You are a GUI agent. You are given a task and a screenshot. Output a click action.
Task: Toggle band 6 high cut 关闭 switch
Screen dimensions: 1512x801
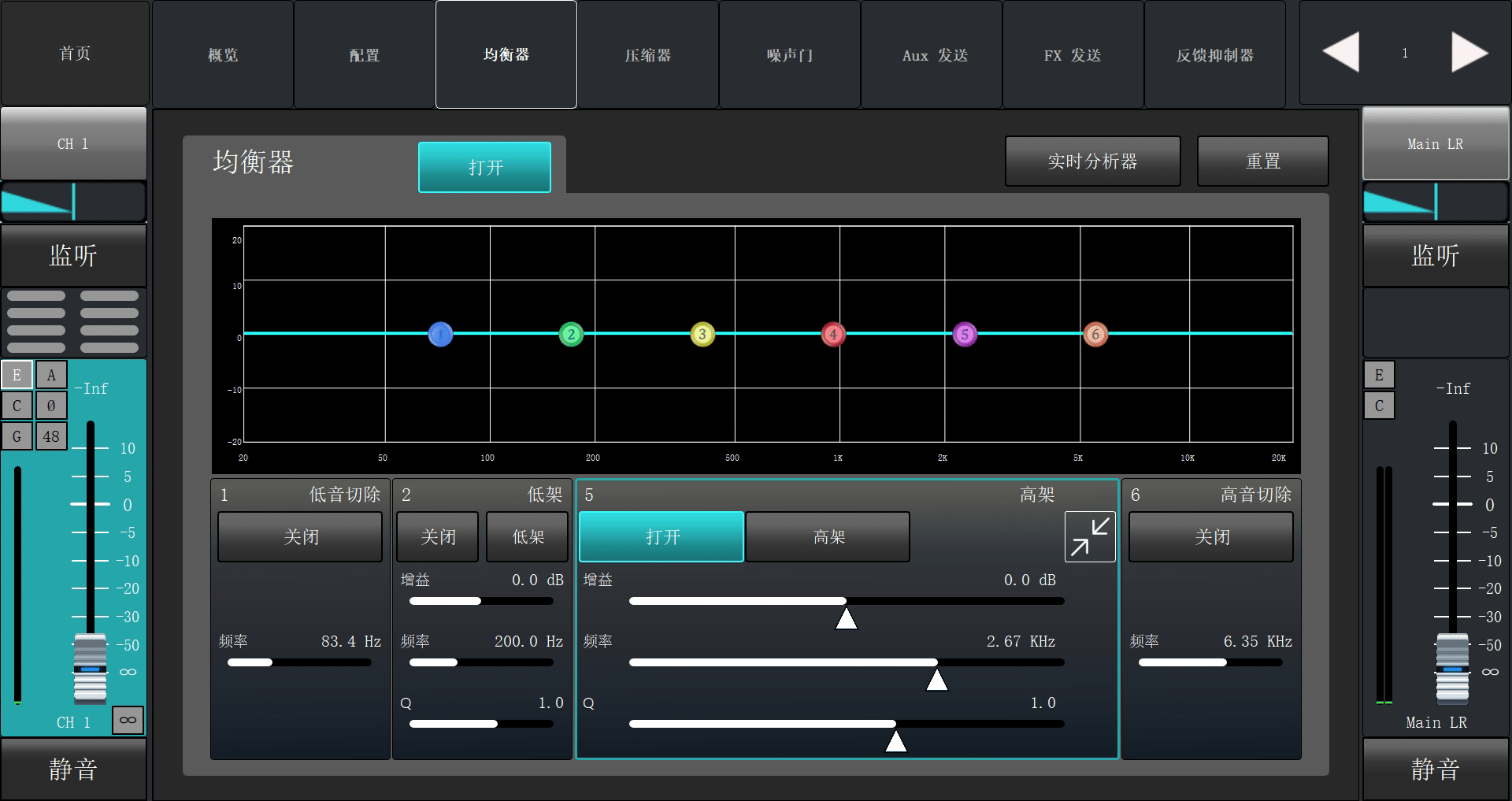1211,537
